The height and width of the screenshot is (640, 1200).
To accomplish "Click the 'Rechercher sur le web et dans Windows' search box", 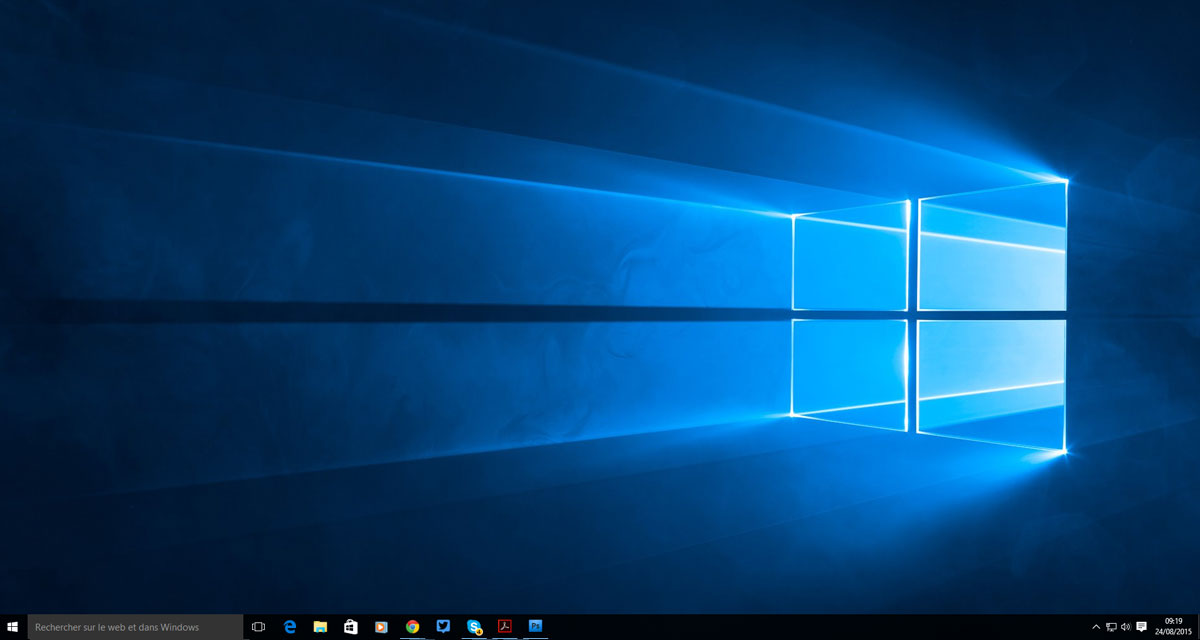I will point(135,627).
